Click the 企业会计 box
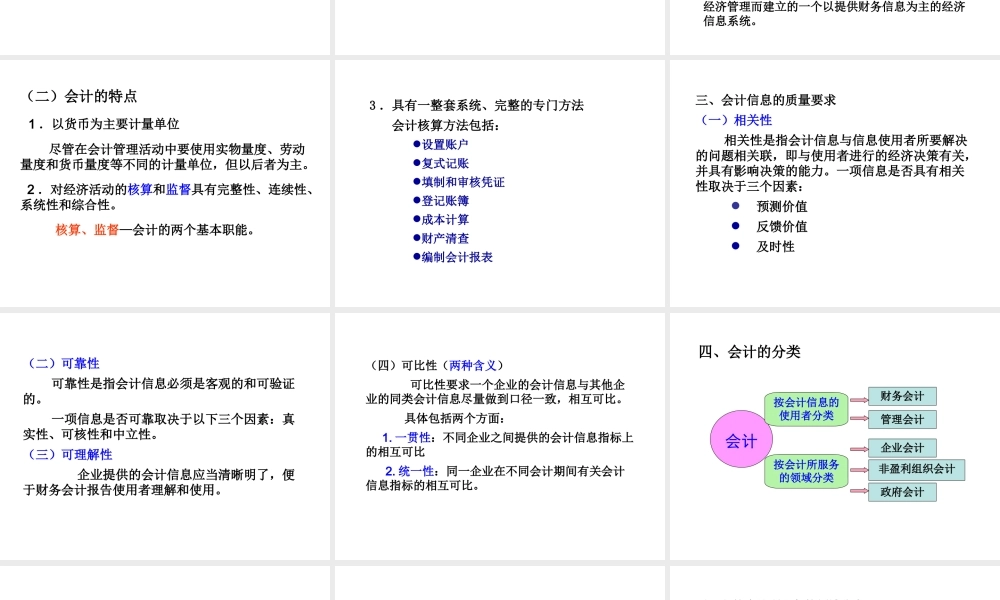The width and height of the screenshot is (1000, 600). point(902,447)
